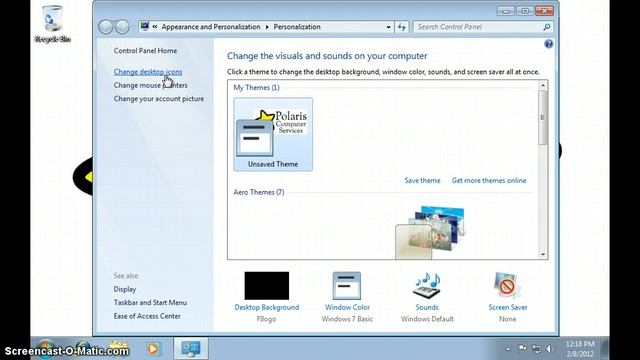The height and width of the screenshot is (360, 640).
Task: Click the double chevron at breadcrumb start
Action: 155,27
